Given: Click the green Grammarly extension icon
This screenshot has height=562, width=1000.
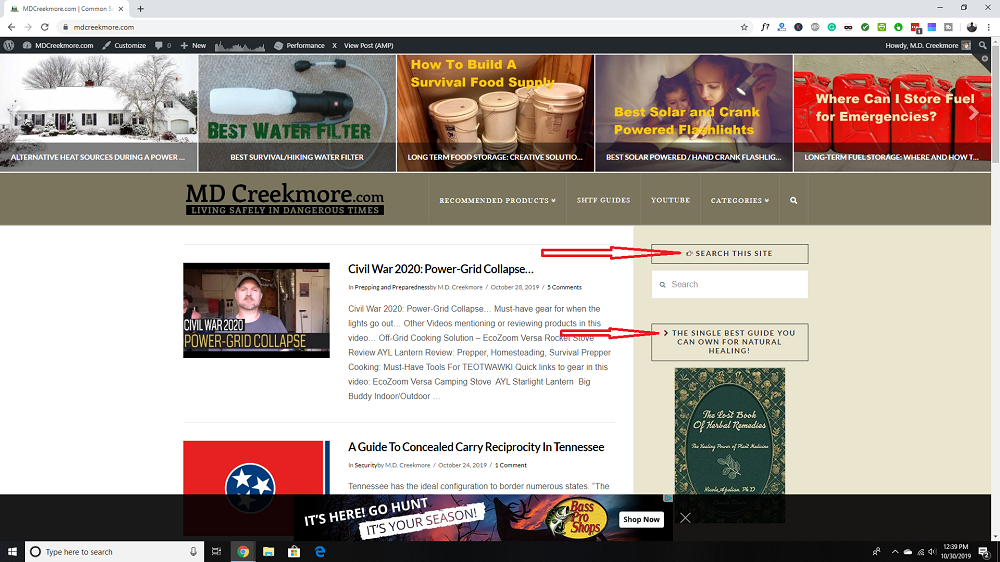Looking at the screenshot, I should click(x=832, y=27).
